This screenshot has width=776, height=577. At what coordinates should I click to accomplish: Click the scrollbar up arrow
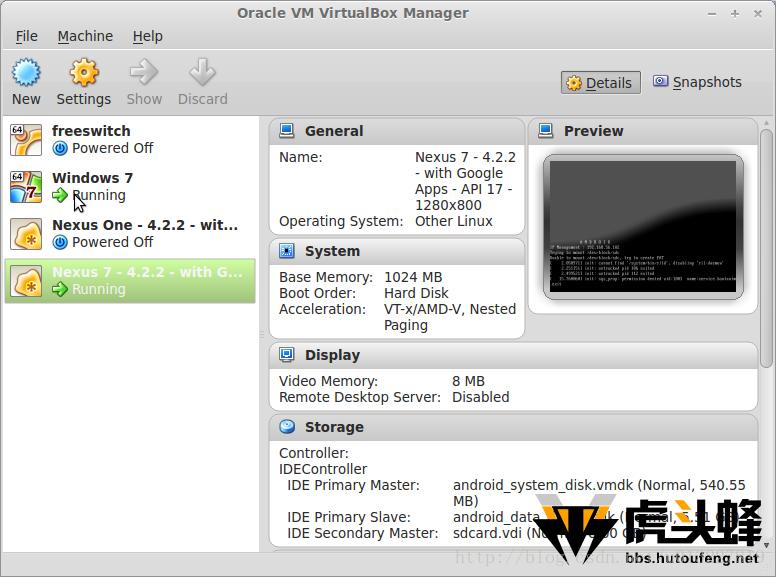point(766,123)
